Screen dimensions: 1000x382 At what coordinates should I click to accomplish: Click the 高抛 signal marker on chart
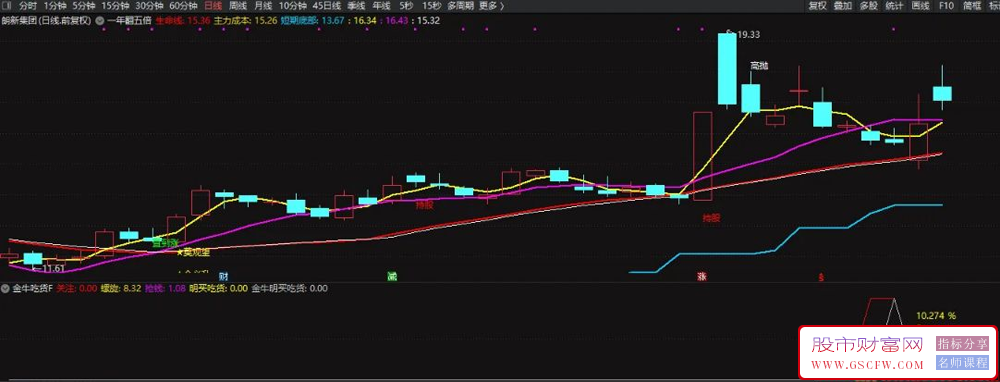[759, 66]
